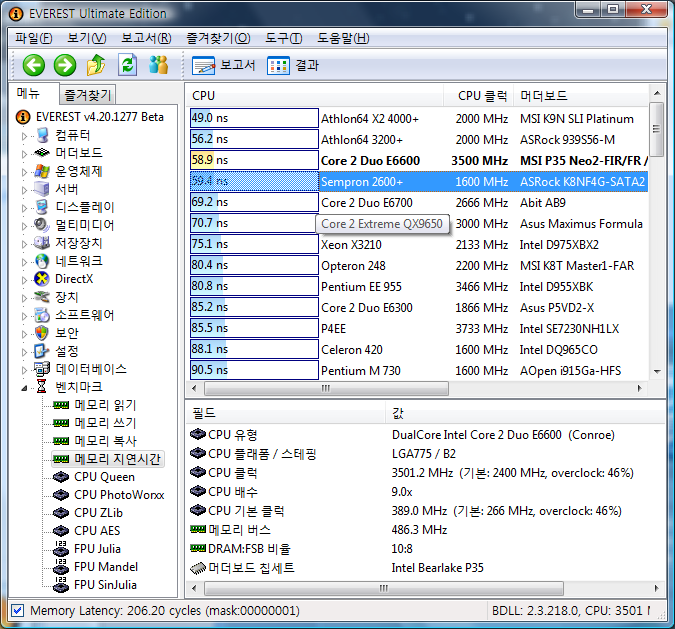Collapse the 벤치마크 tree node
Viewport: 675px width, 629px height.
(25, 388)
